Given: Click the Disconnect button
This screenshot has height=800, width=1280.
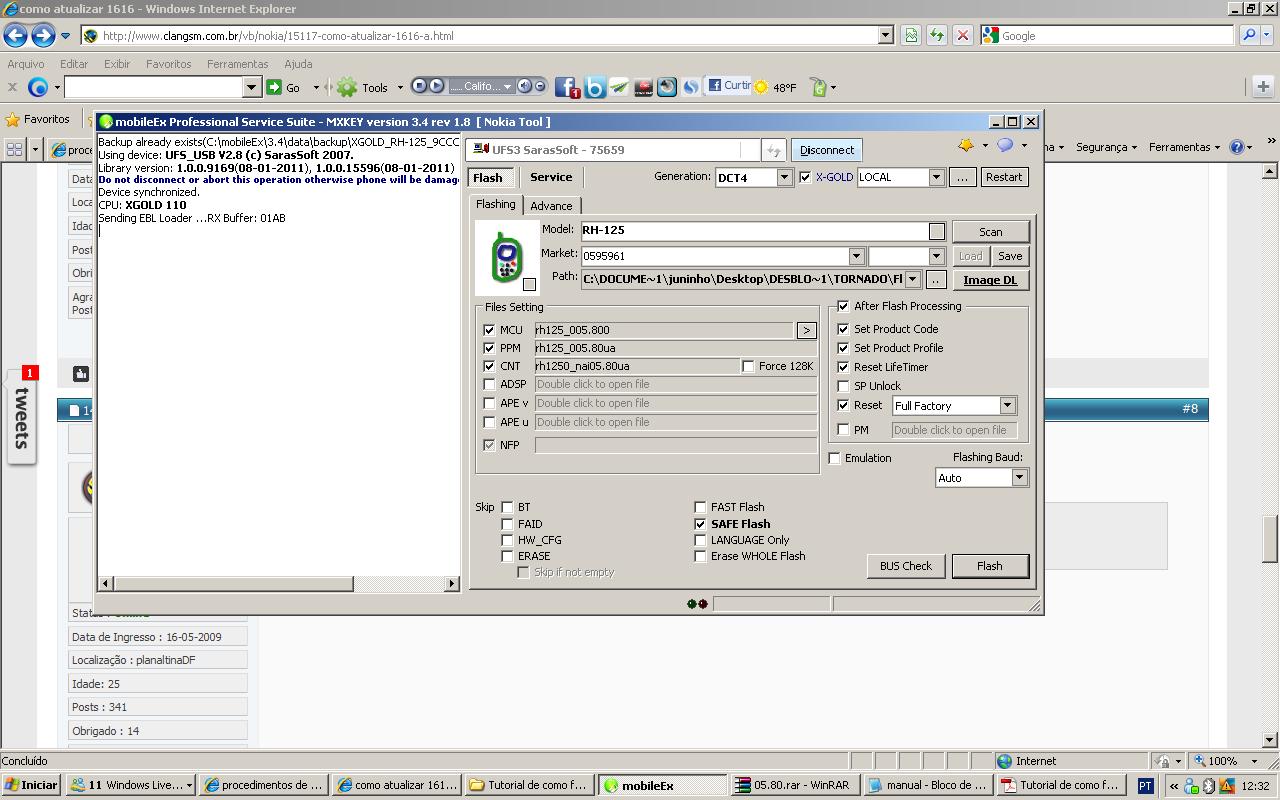Looking at the screenshot, I should pyautogui.click(x=827, y=150).
